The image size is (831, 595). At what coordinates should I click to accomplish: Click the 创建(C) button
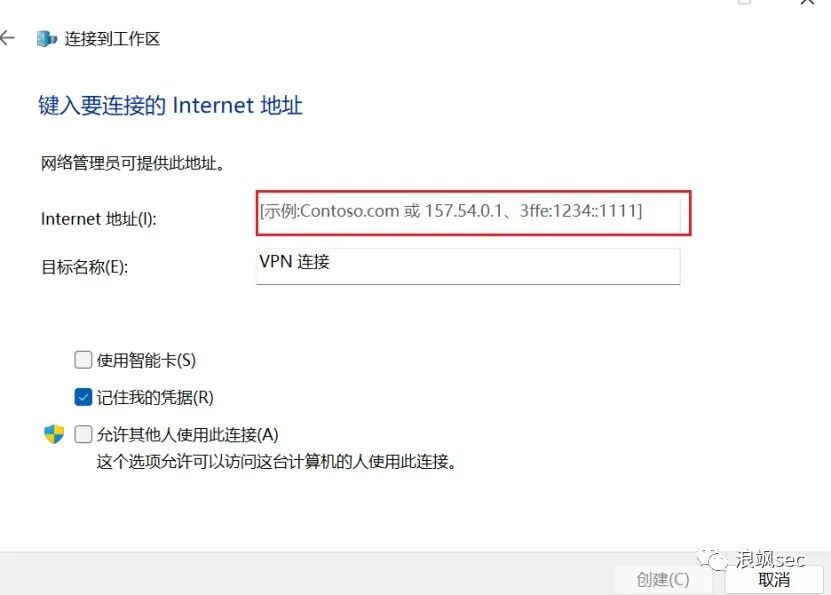tap(663, 579)
